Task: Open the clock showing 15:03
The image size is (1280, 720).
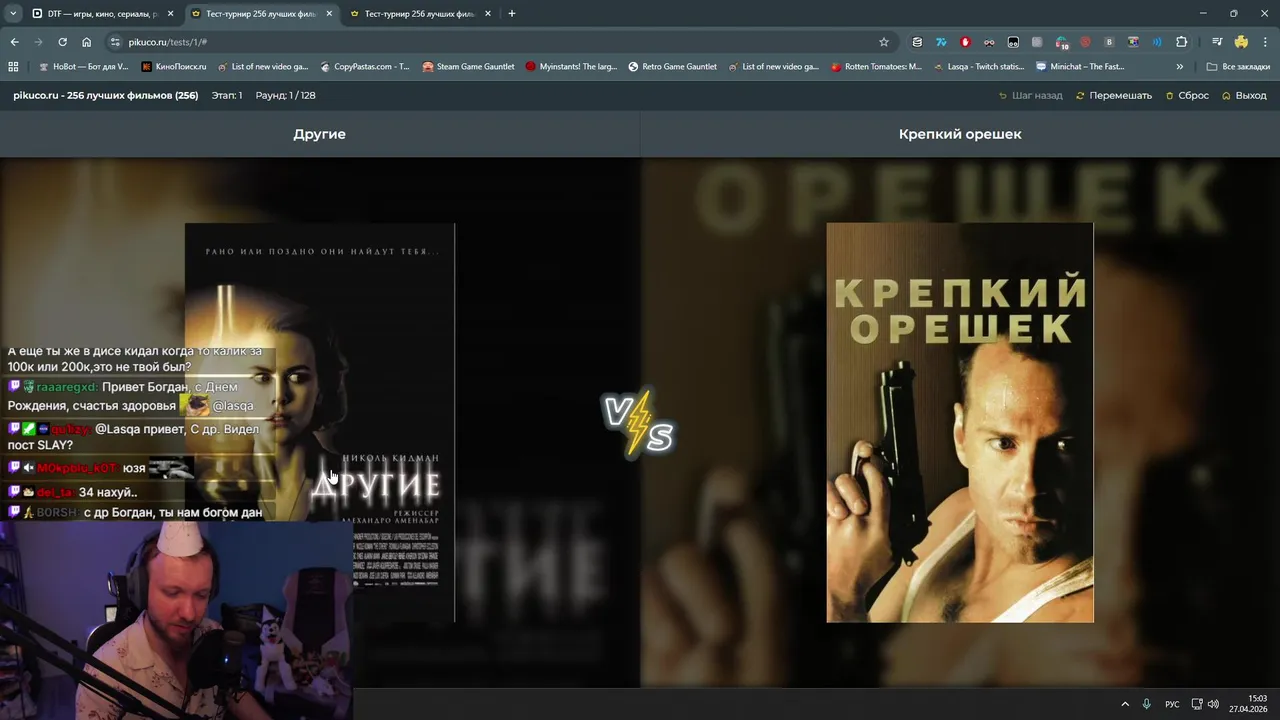Action: pyautogui.click(x=1248, y=704)
